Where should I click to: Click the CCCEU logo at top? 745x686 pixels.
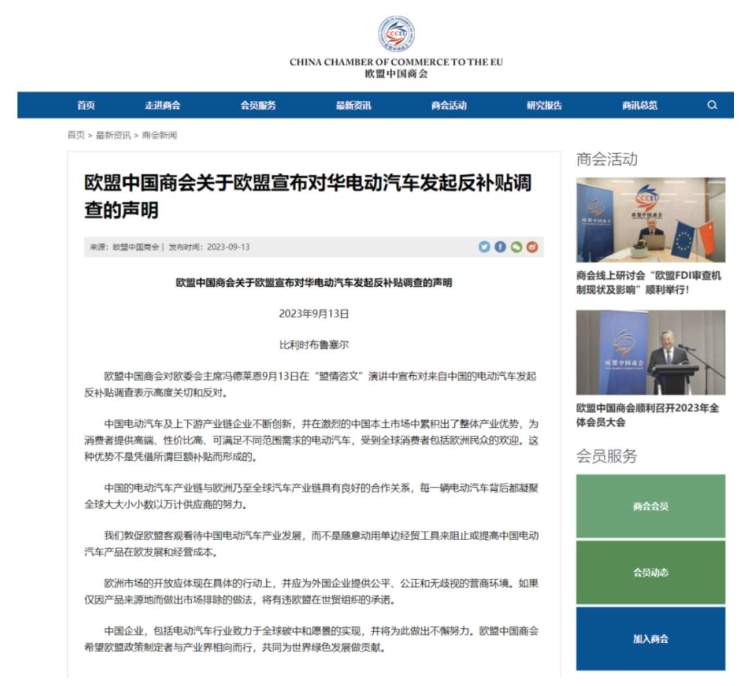point(396,34)
